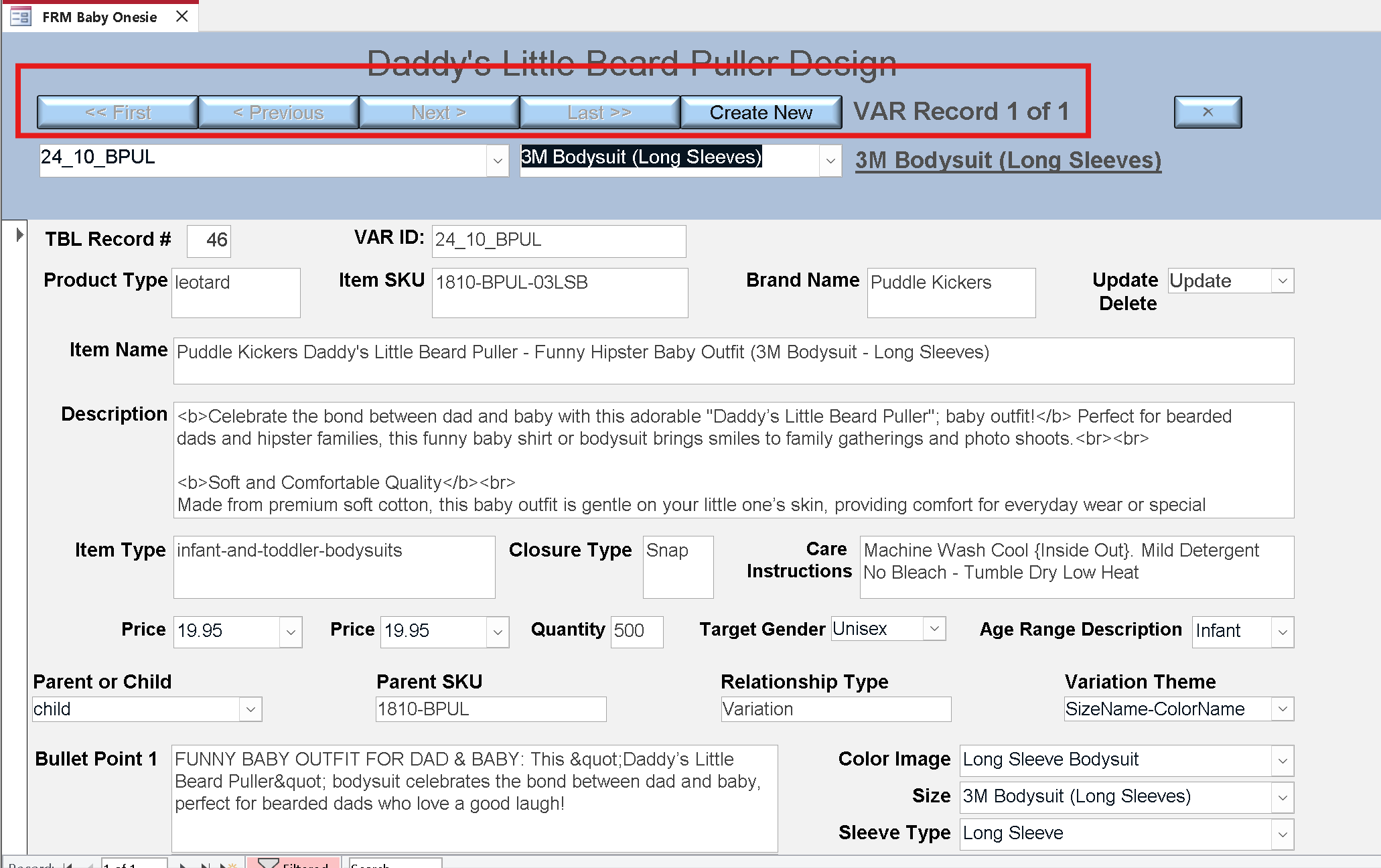The width and height of the screenshot is (1381, 868).
Task: Open the Parent or Child dropdown arrow
Action: (x=250, y=709)
